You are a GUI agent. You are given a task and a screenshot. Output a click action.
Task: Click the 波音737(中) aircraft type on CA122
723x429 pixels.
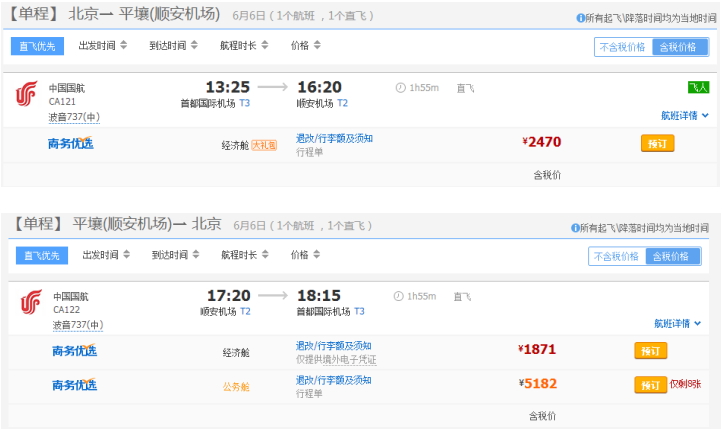(x=78, y=325)
